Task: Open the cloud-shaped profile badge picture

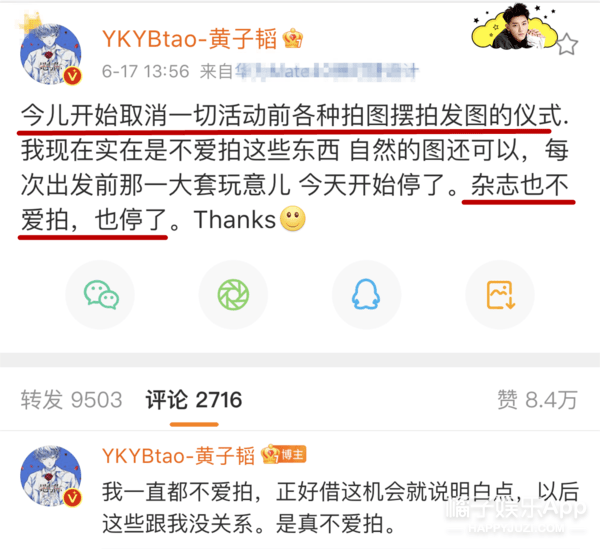Action: point(514,27)
